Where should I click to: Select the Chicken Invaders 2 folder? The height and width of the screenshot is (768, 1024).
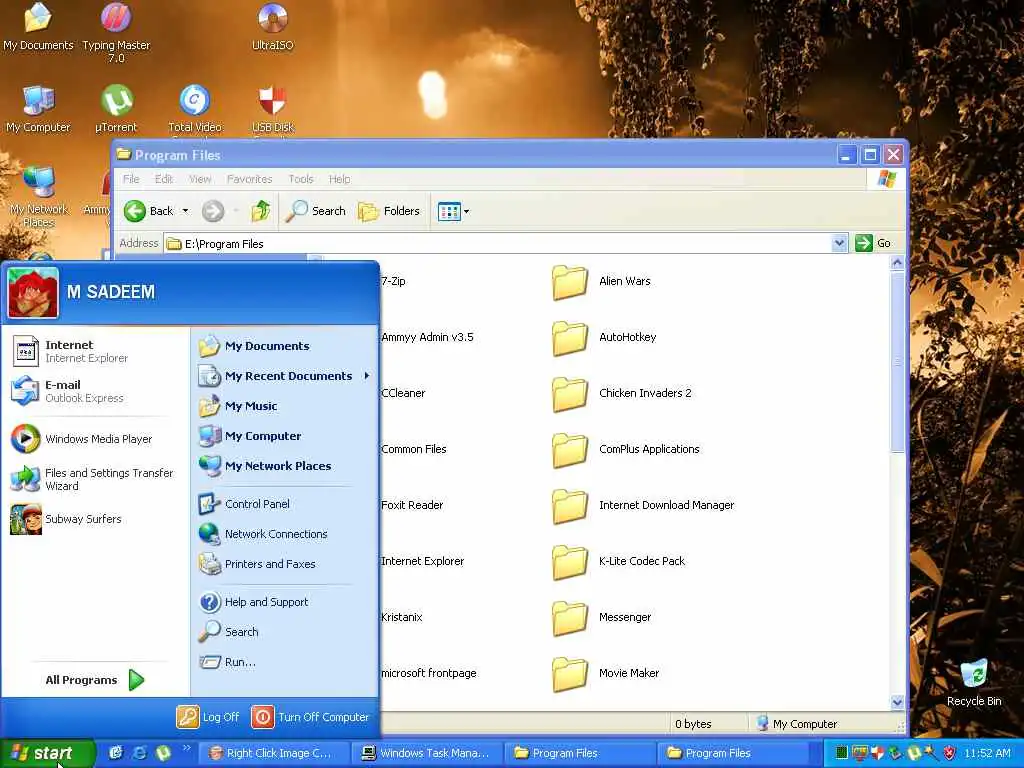click(x=622, y=393)
